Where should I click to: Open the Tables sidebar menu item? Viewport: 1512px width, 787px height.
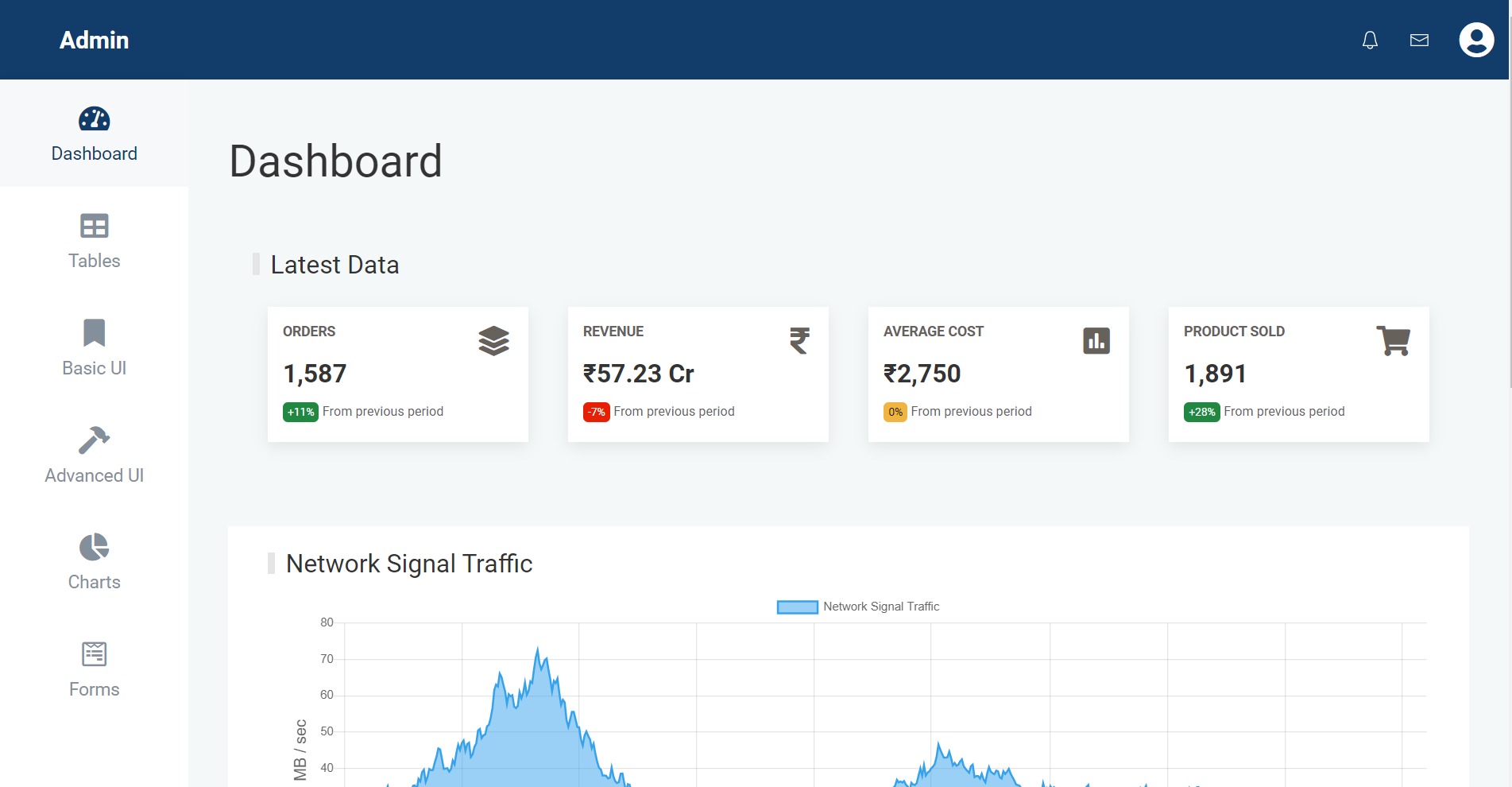click(x=94, y=241)
